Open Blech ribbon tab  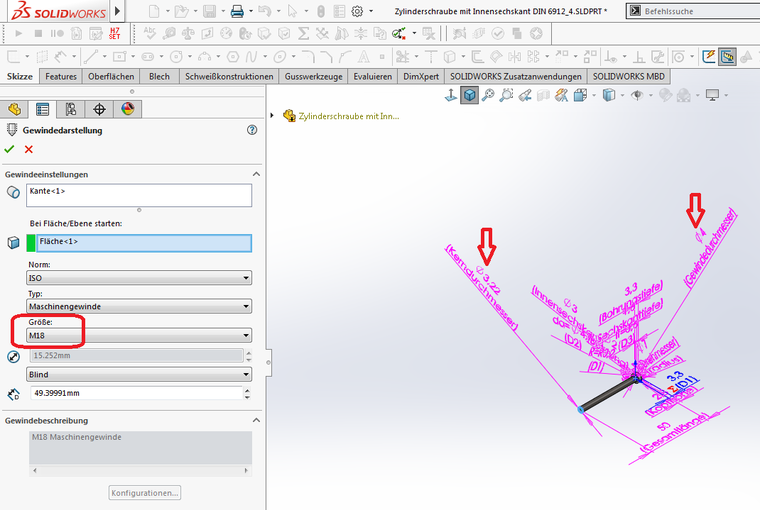pyautogui.click(x=159, y=77)
